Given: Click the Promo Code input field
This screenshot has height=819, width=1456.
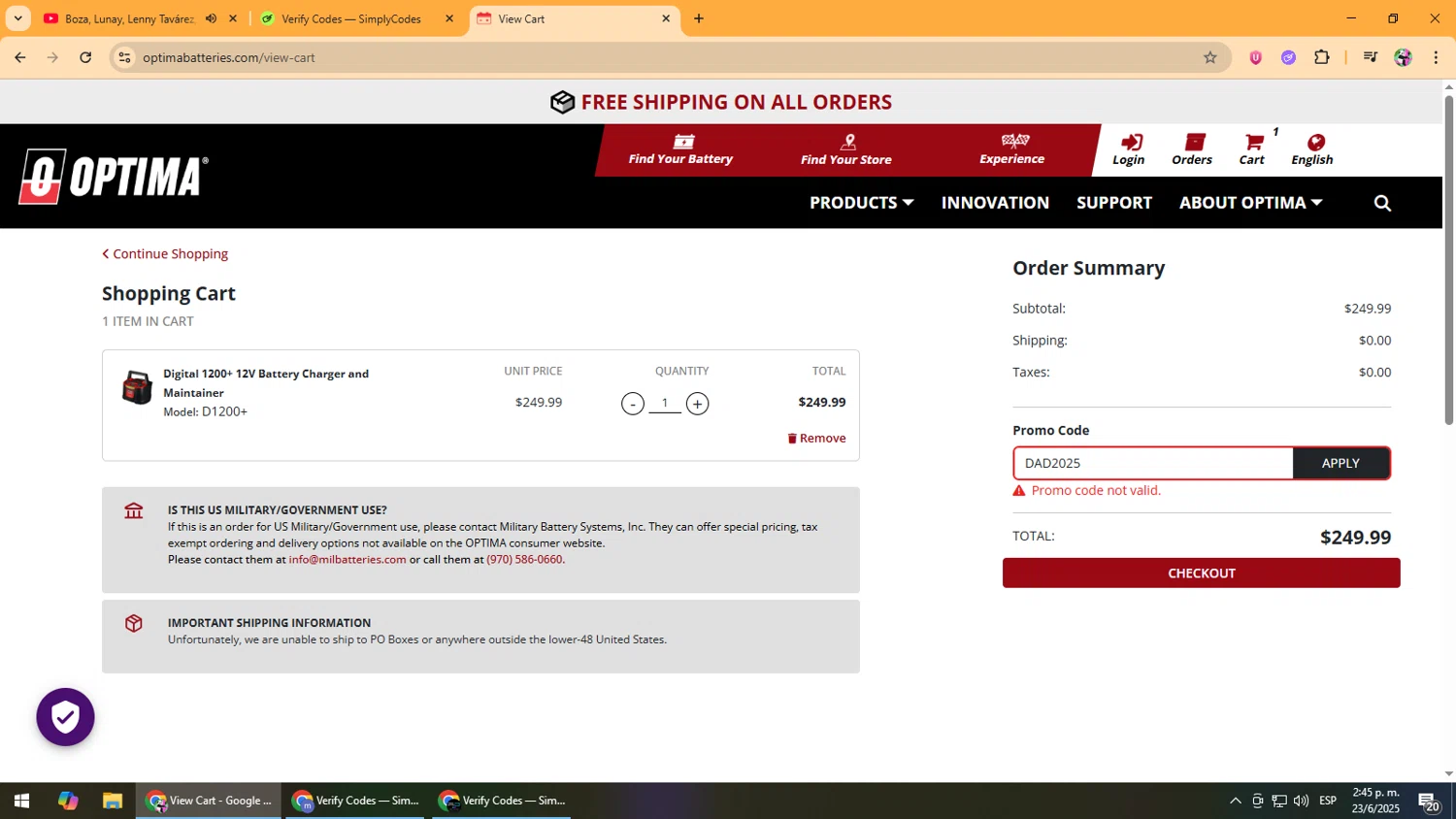Looking at the screenshot, I should [1153, 463].
